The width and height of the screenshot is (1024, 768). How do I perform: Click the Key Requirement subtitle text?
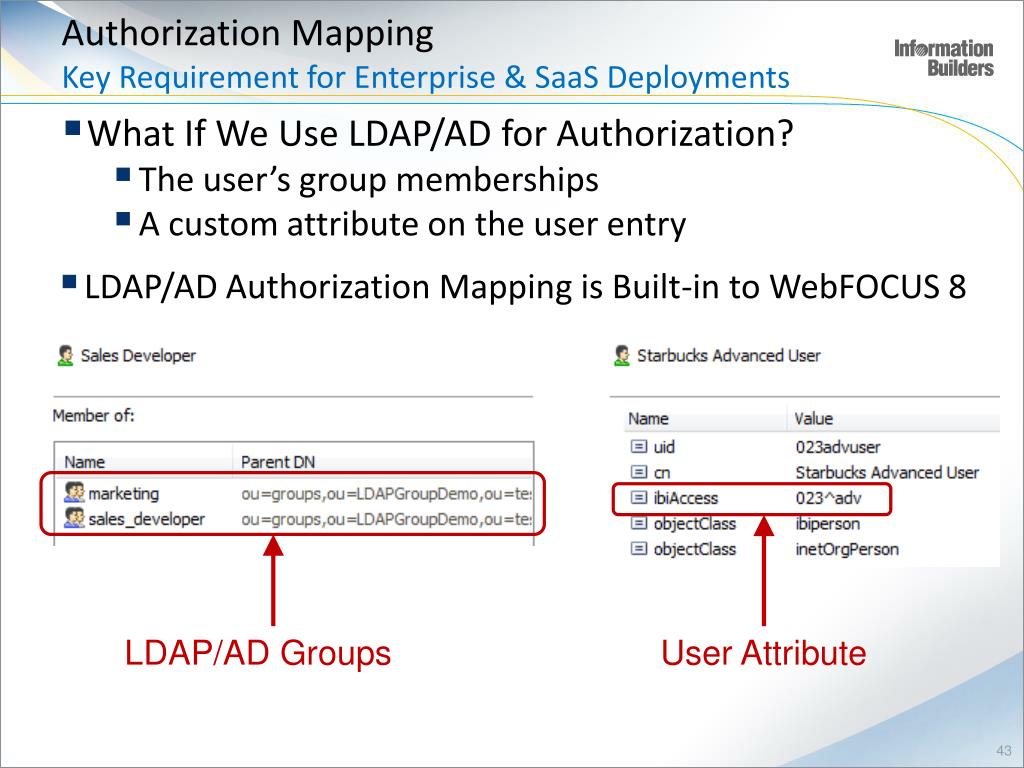pyautogui.click(x=426, y=78)
